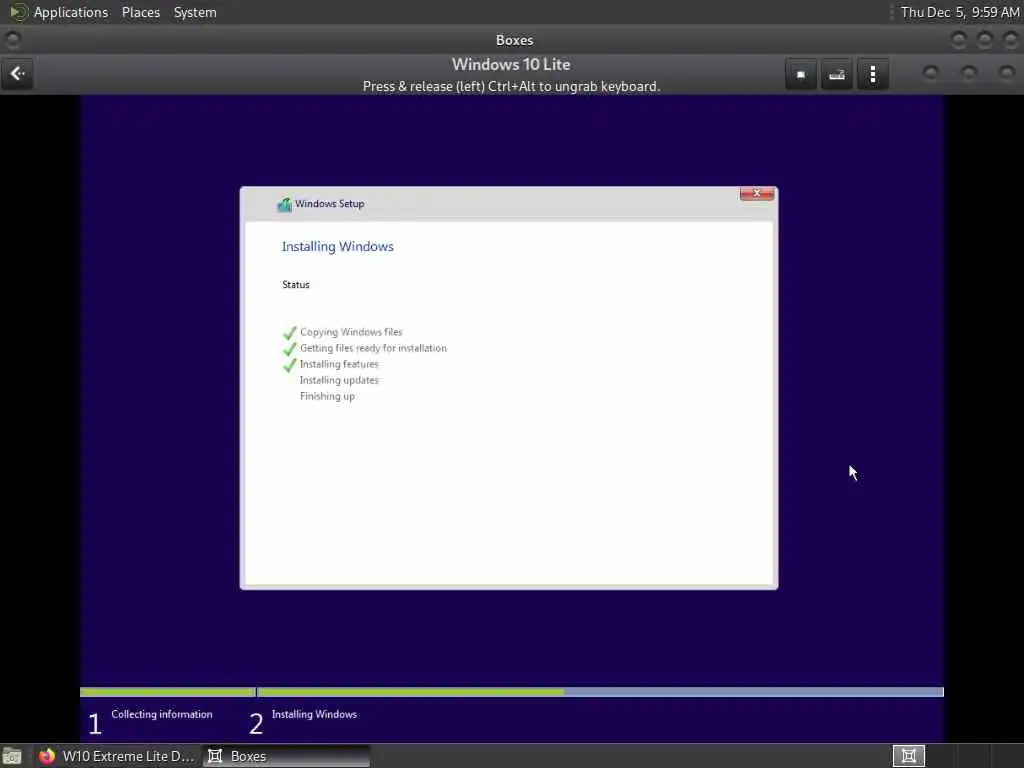This screenshot has width=1024, height=768.
Task: Click the Boxes window title bar text
Action: [x=514, y=40]
